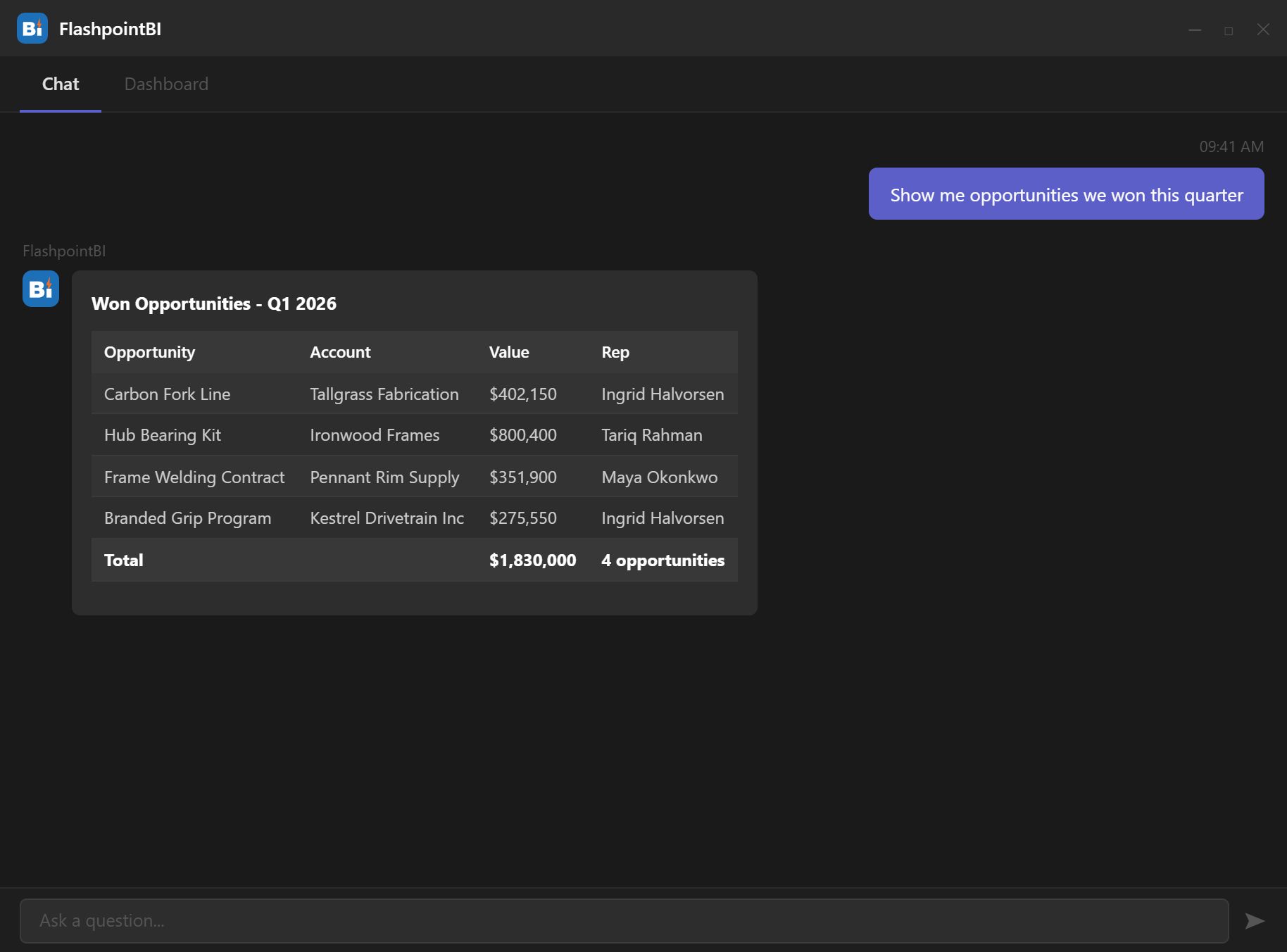Image resolution: width=1287 pixels, height=952 pixels.
Task: Focus the Ask a question input
Action: [624, 921]
